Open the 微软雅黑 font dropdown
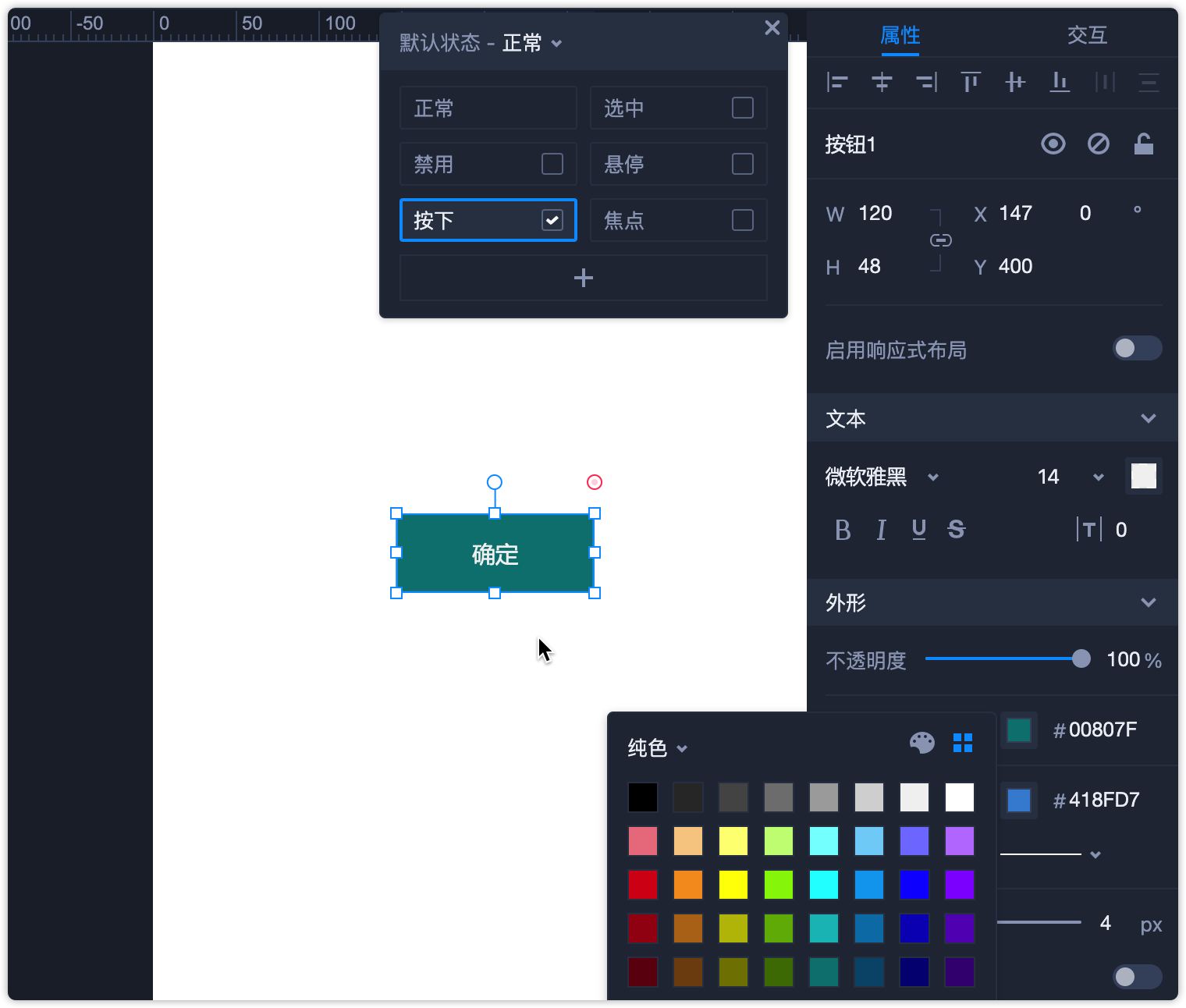The height and width of the screenshot is (1008, 1186). click(x=882, y=477)
